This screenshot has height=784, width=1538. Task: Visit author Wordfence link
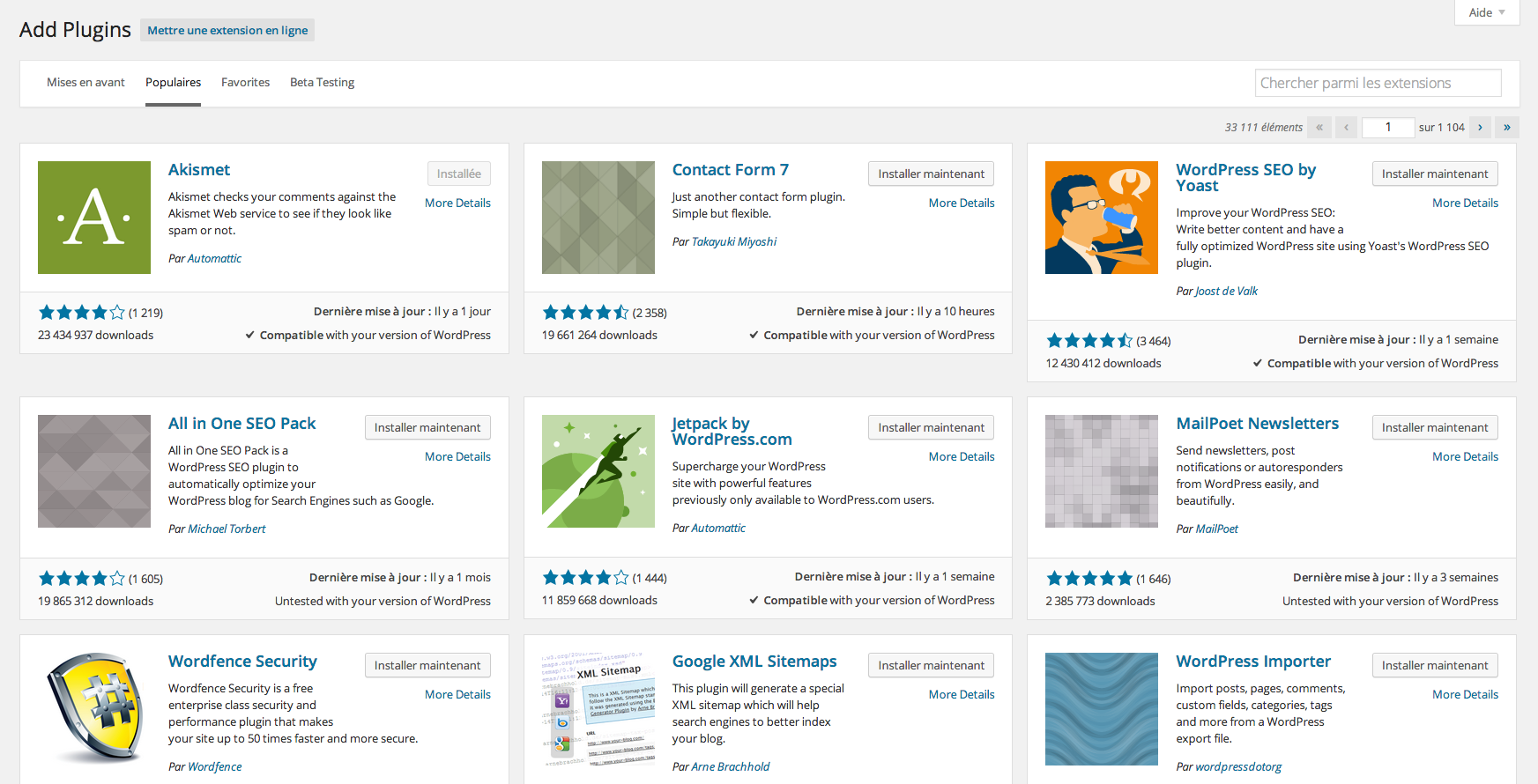(x=214, y=766)
